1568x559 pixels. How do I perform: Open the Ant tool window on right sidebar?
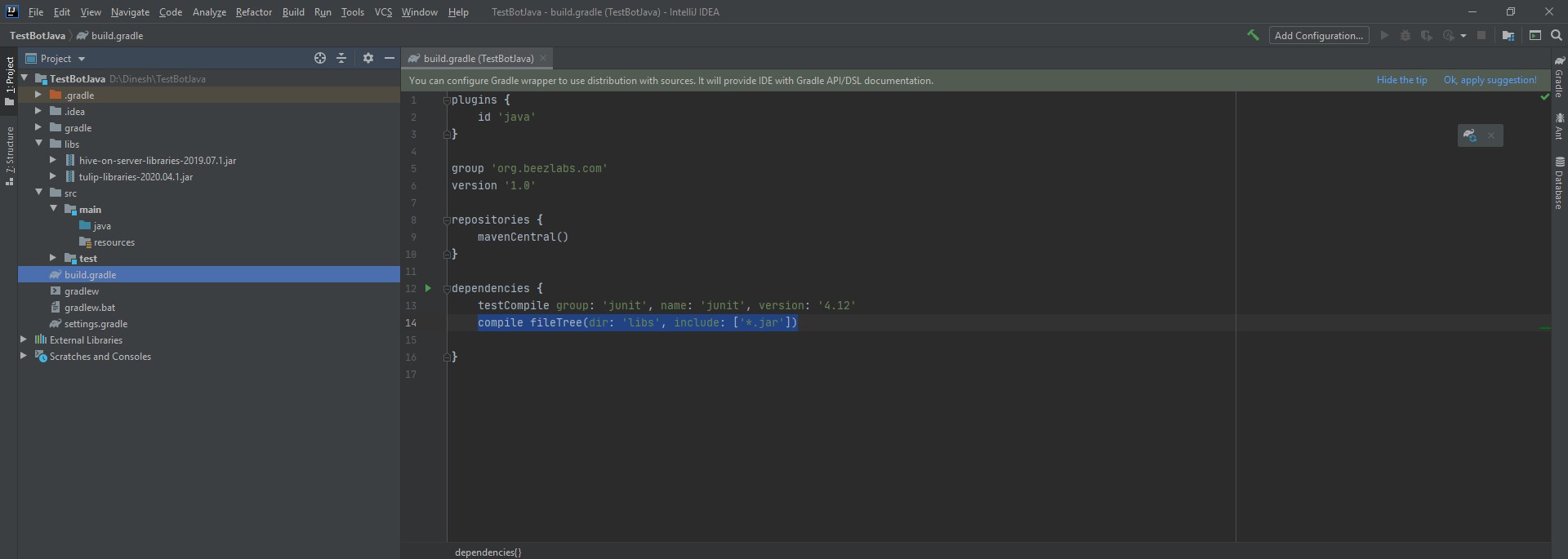click(x=1559, y=126)
